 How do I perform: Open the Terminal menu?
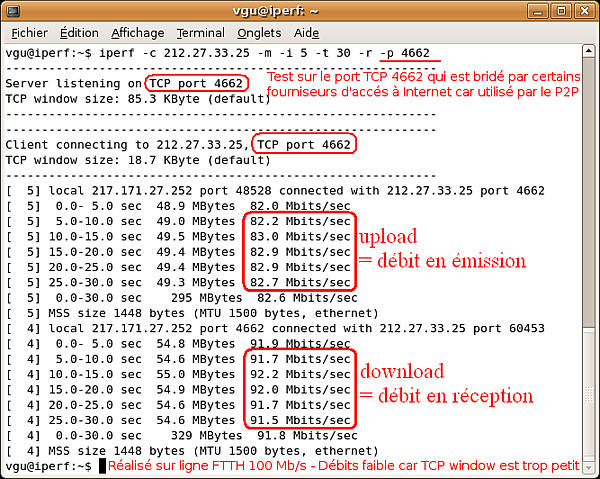pos(201,33)
